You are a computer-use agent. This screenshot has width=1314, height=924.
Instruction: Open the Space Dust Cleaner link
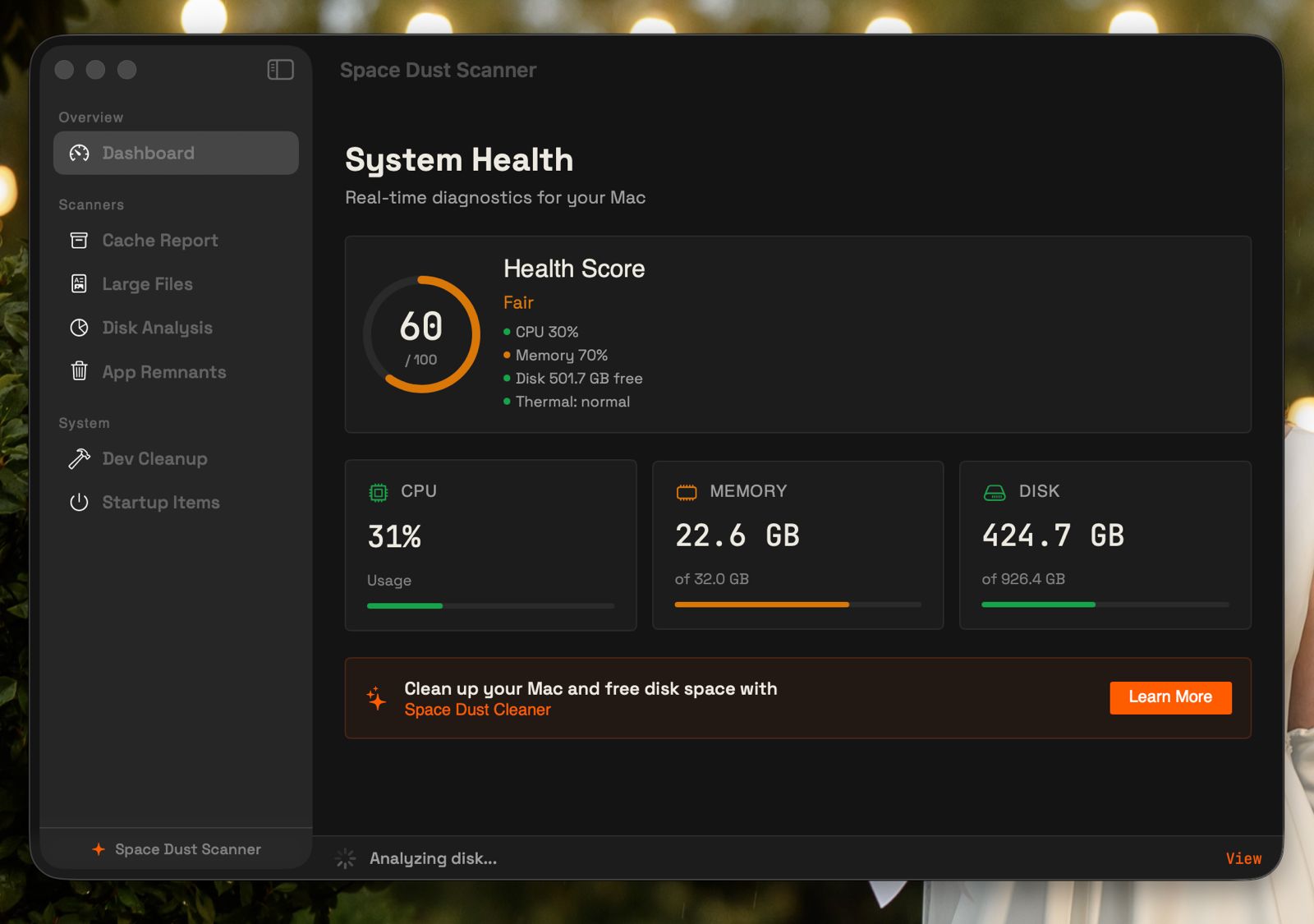477,709
